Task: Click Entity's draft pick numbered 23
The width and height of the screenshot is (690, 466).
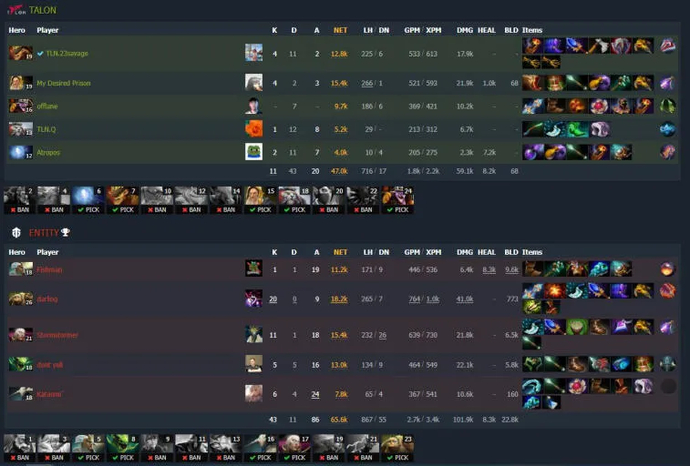Action: click(397, 448)
